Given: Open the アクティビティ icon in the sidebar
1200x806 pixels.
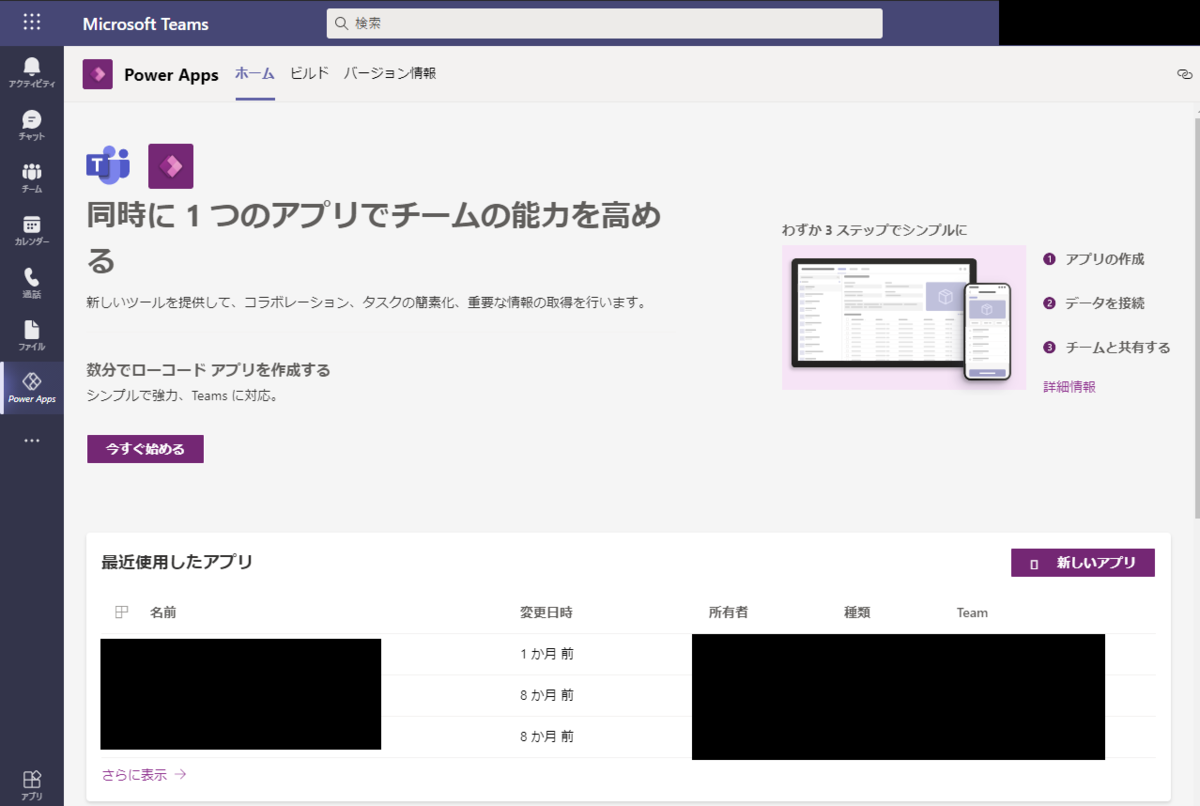Looking at the screenshot, I should [32, 70].
